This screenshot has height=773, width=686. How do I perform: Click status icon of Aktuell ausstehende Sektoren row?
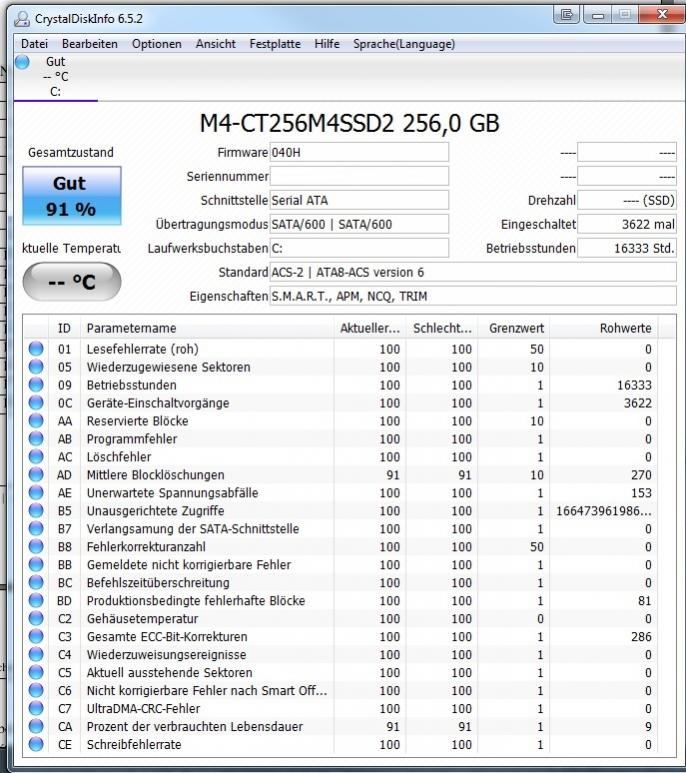(36, 672)
